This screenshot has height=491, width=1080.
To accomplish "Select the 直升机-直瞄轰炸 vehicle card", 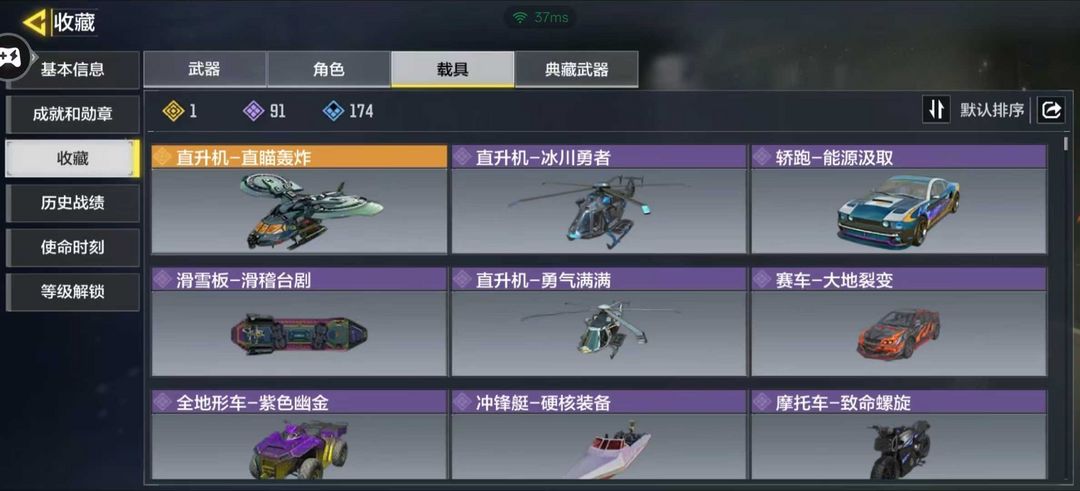I will click(300, 199).
